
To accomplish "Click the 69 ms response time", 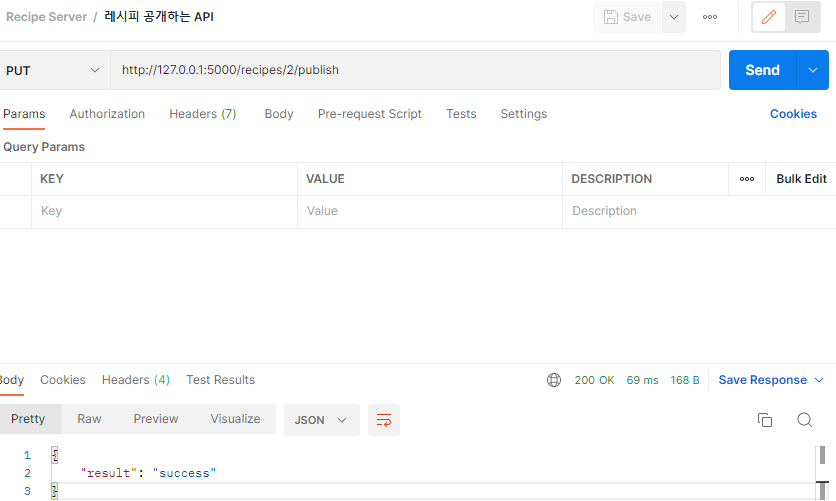I will 642,380.
